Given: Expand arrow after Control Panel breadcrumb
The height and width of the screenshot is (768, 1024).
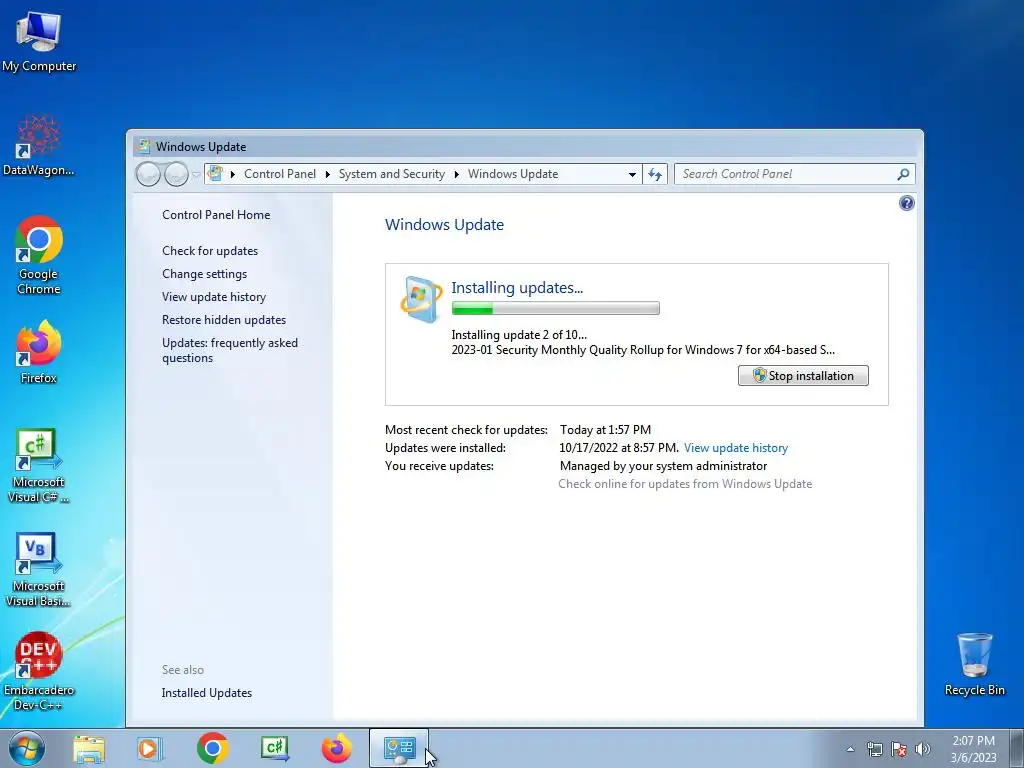Looking at the screenshot, I should [327, 174].
